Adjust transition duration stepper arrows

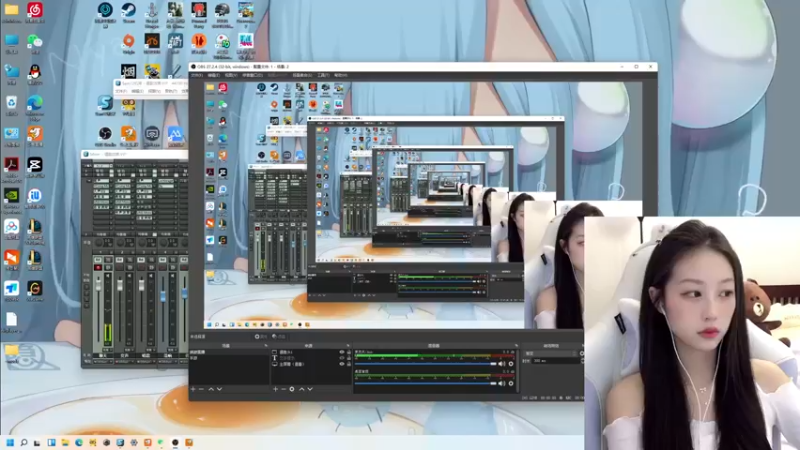coord(582,361)
